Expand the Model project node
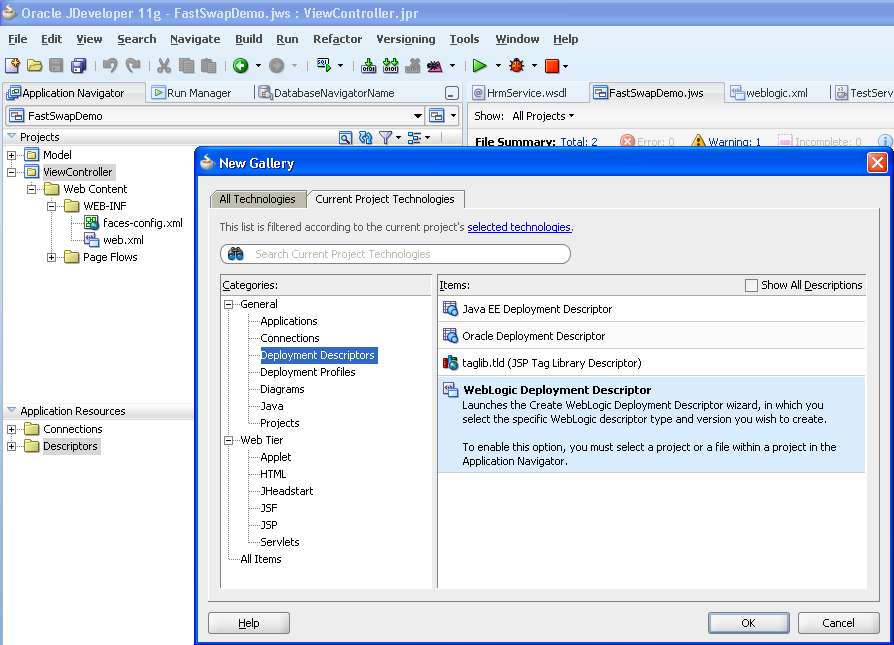Screen dimensions: 894x645 click(12, 155)
